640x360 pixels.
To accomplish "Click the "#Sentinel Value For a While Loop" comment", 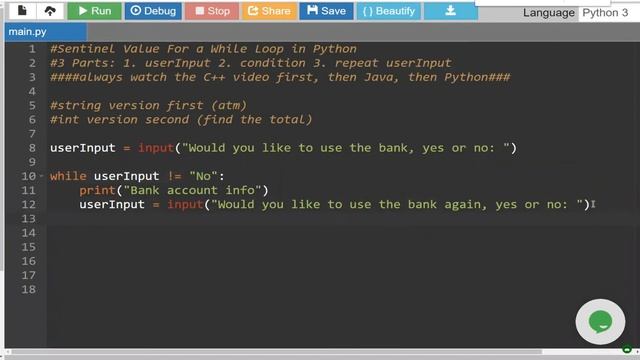I will click(203, 49).
